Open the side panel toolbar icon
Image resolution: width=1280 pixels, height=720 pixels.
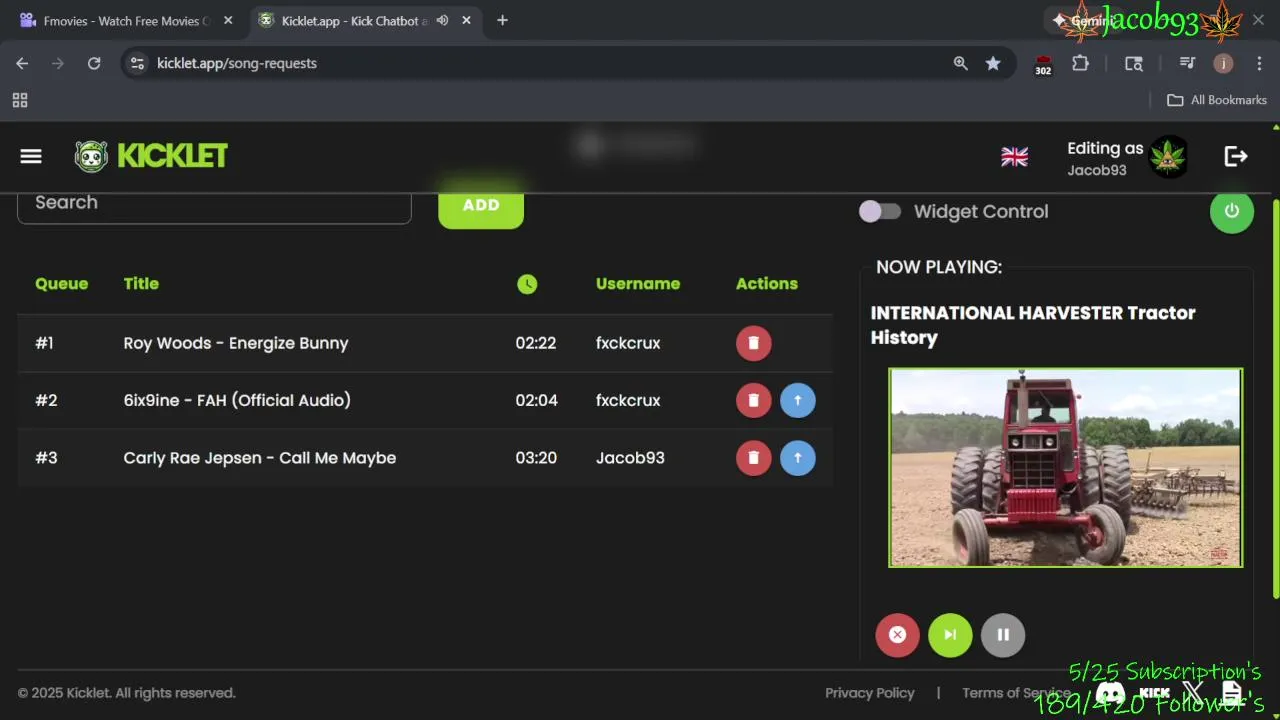[x=1134, y=63]
